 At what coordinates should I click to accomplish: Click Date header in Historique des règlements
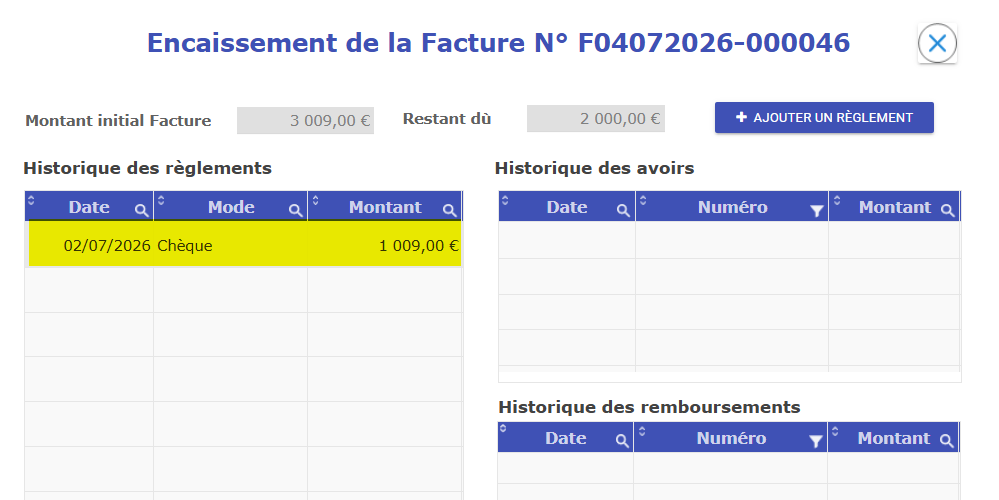pyautogui.click(x=89, y=207)
